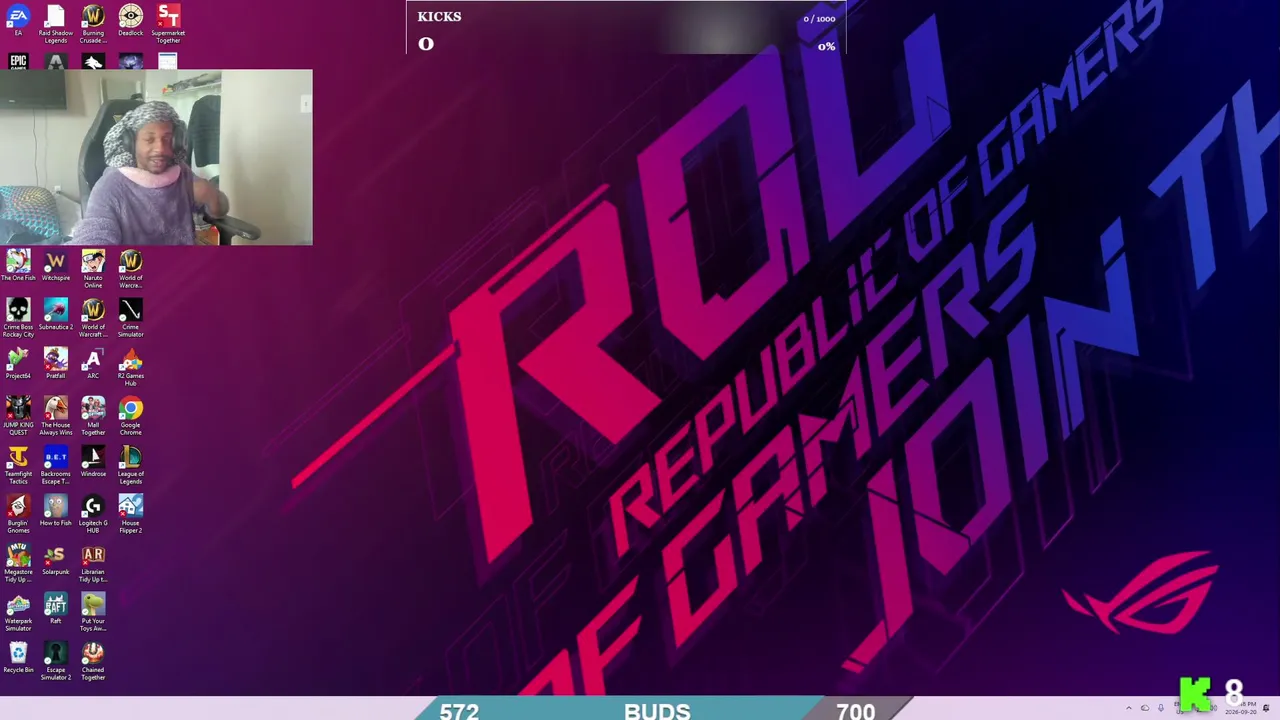
Task: Select the Solarpunk desktop icon
Action: (55, 561)
